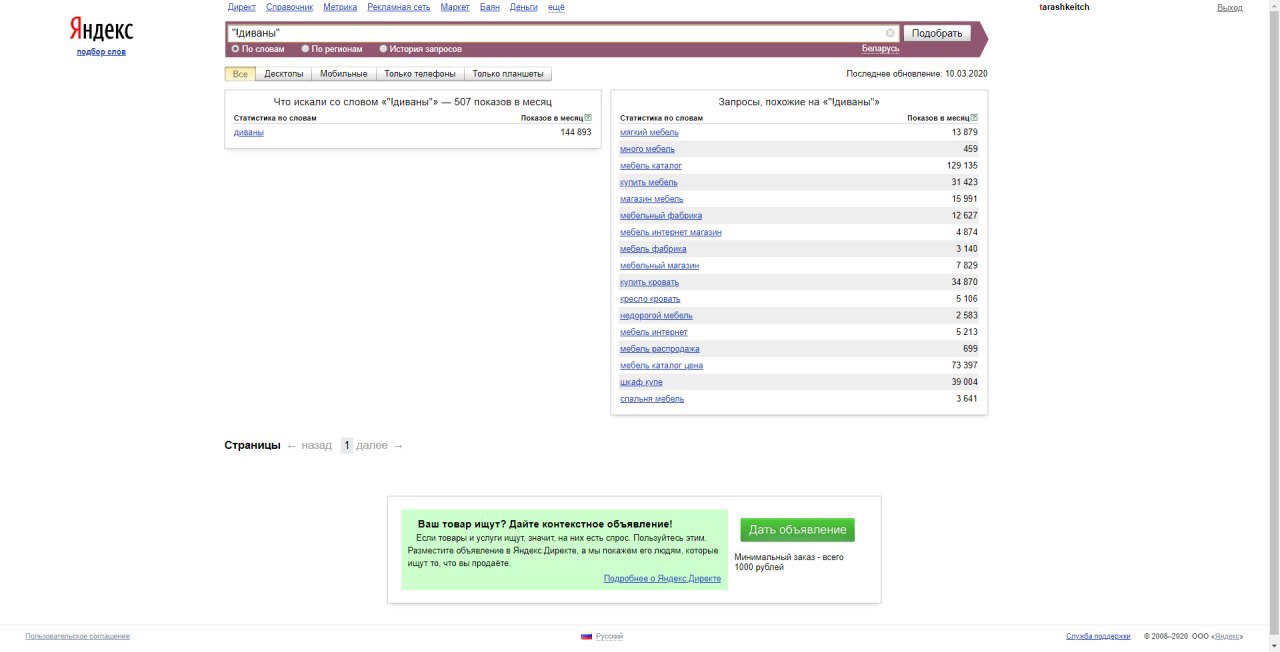Open 'Маркет' top navigation link
This screenshot has height=652, width=1280.
point(455,7)
